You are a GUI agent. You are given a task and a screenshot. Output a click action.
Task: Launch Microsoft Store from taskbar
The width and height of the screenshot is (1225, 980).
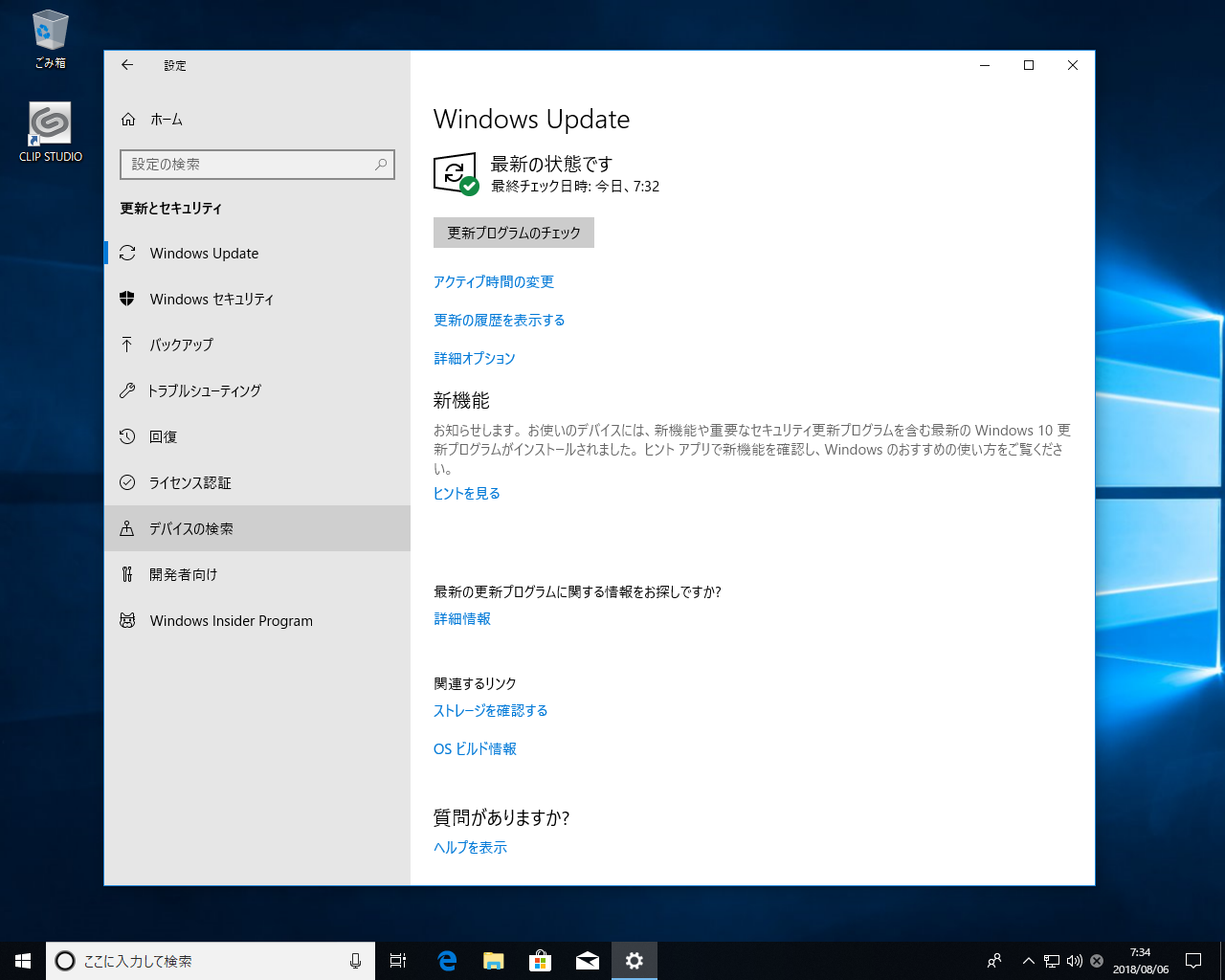pos(541,961)
